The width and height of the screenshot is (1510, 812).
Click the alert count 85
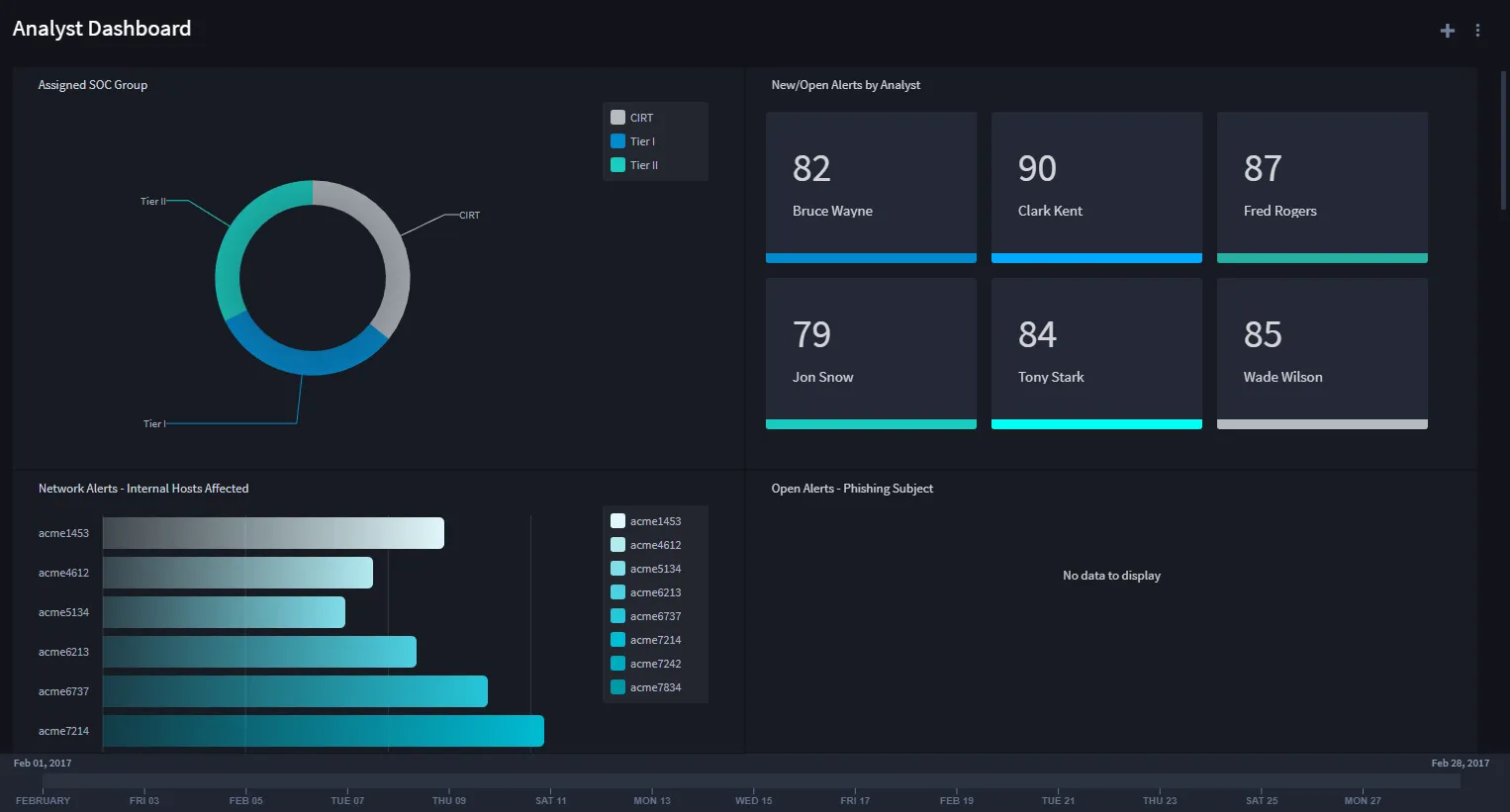(x=1263, y=335)
